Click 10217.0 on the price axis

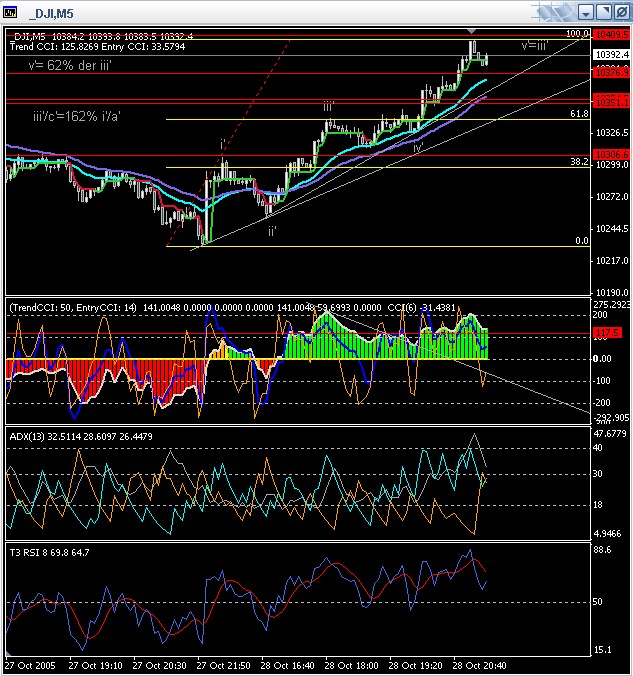coord(612,260)
